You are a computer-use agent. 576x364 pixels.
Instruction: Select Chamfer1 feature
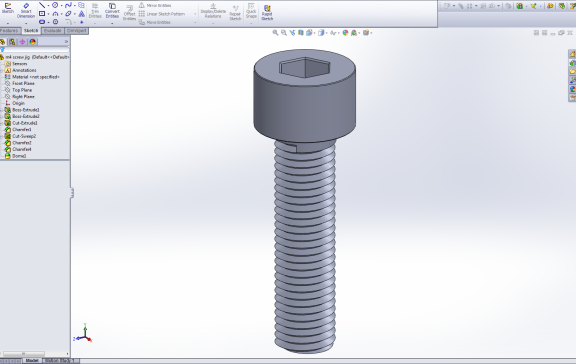click(x=22, y=130)
